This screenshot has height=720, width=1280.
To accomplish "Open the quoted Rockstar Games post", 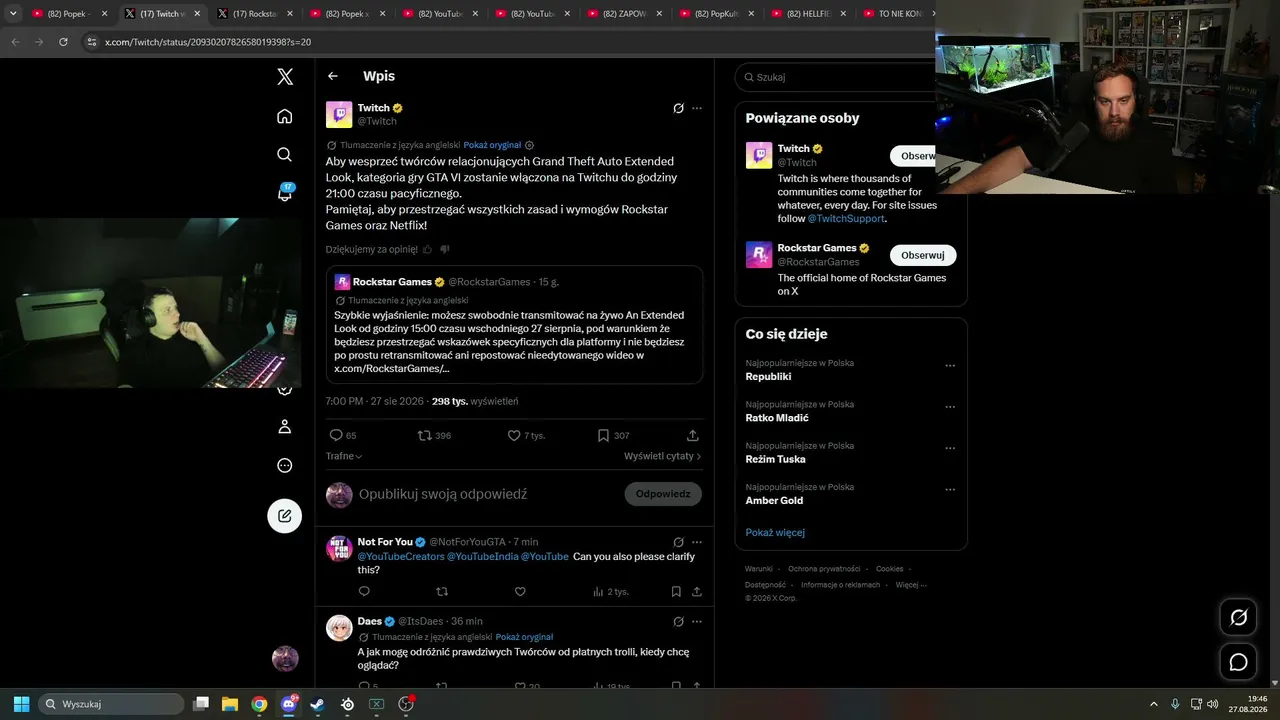I will (x=514, y=325).
